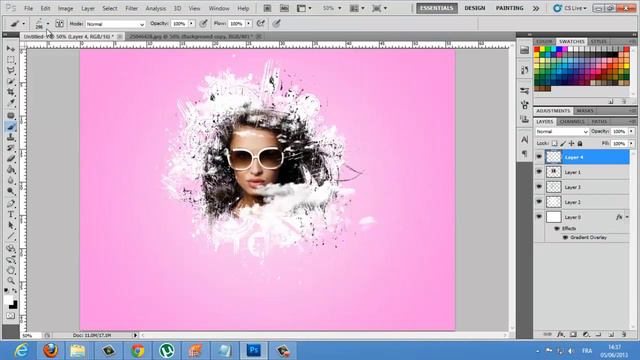This screenshot has height=360, width=640.
Task: Select the Move tool
Action: click(x=11, y=49)
